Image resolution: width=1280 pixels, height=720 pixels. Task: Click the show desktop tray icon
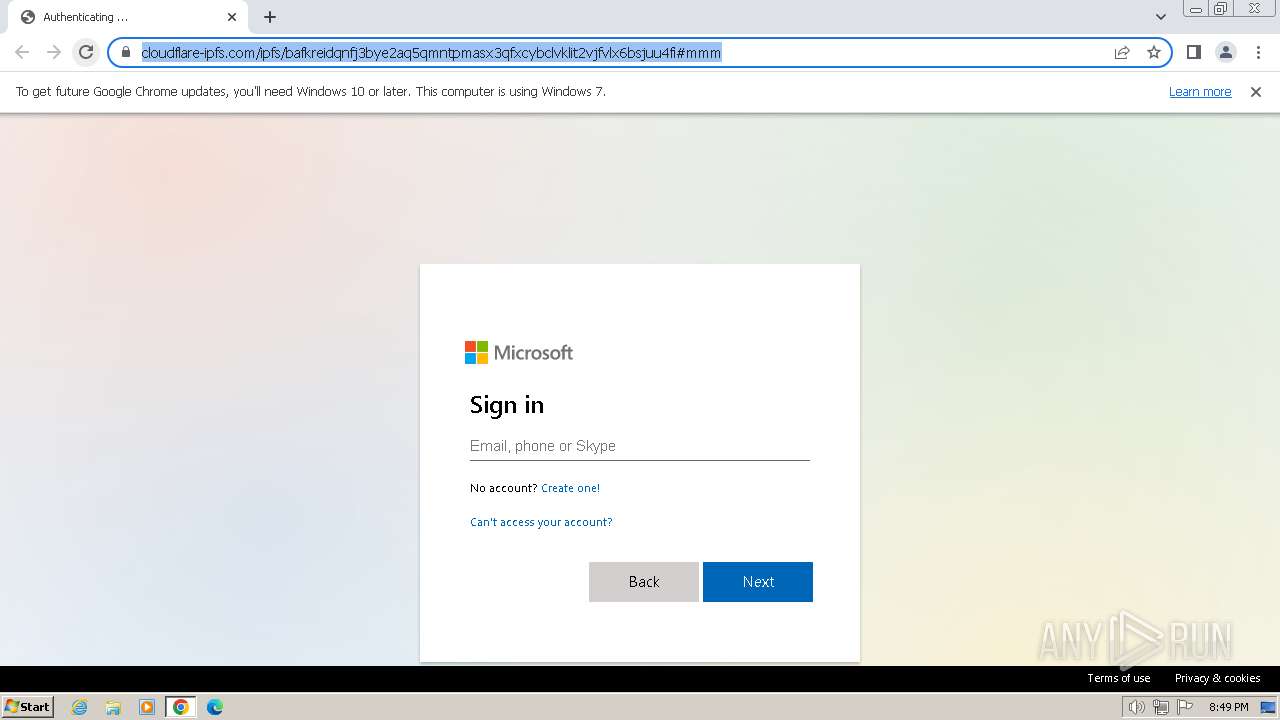(1268, 707)
